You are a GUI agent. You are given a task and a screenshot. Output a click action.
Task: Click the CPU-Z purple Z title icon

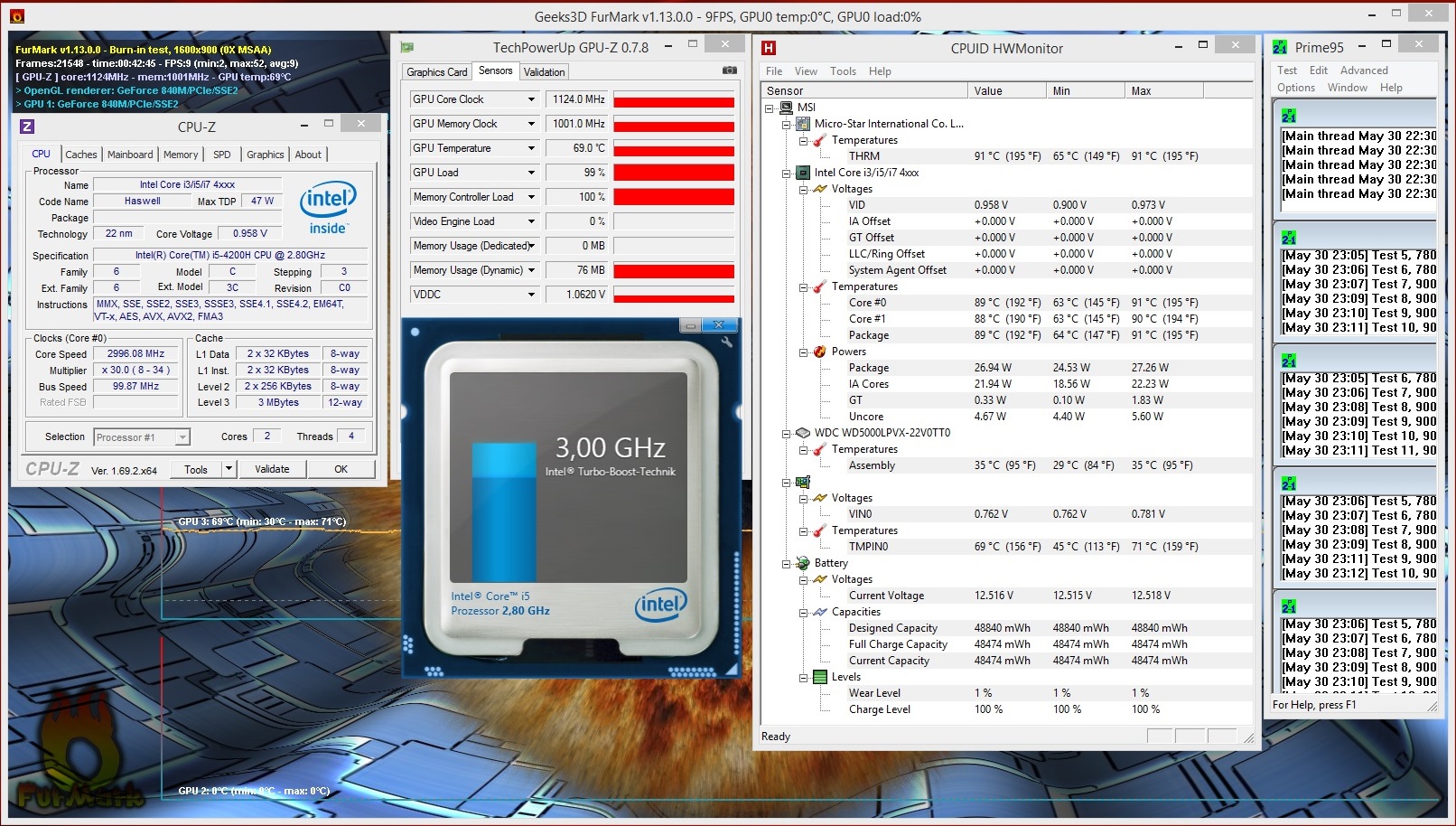(x=27, y=127)
